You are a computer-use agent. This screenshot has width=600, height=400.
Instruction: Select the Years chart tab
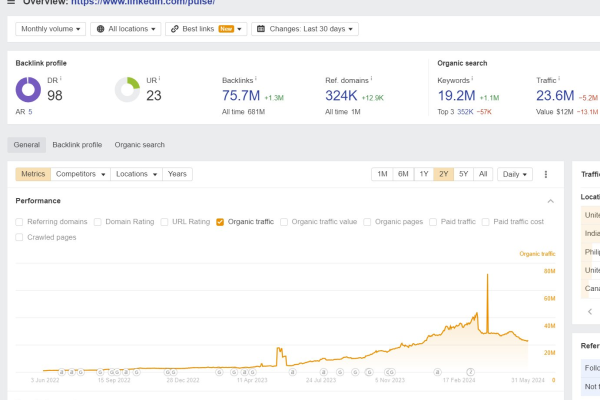point(177,174)
